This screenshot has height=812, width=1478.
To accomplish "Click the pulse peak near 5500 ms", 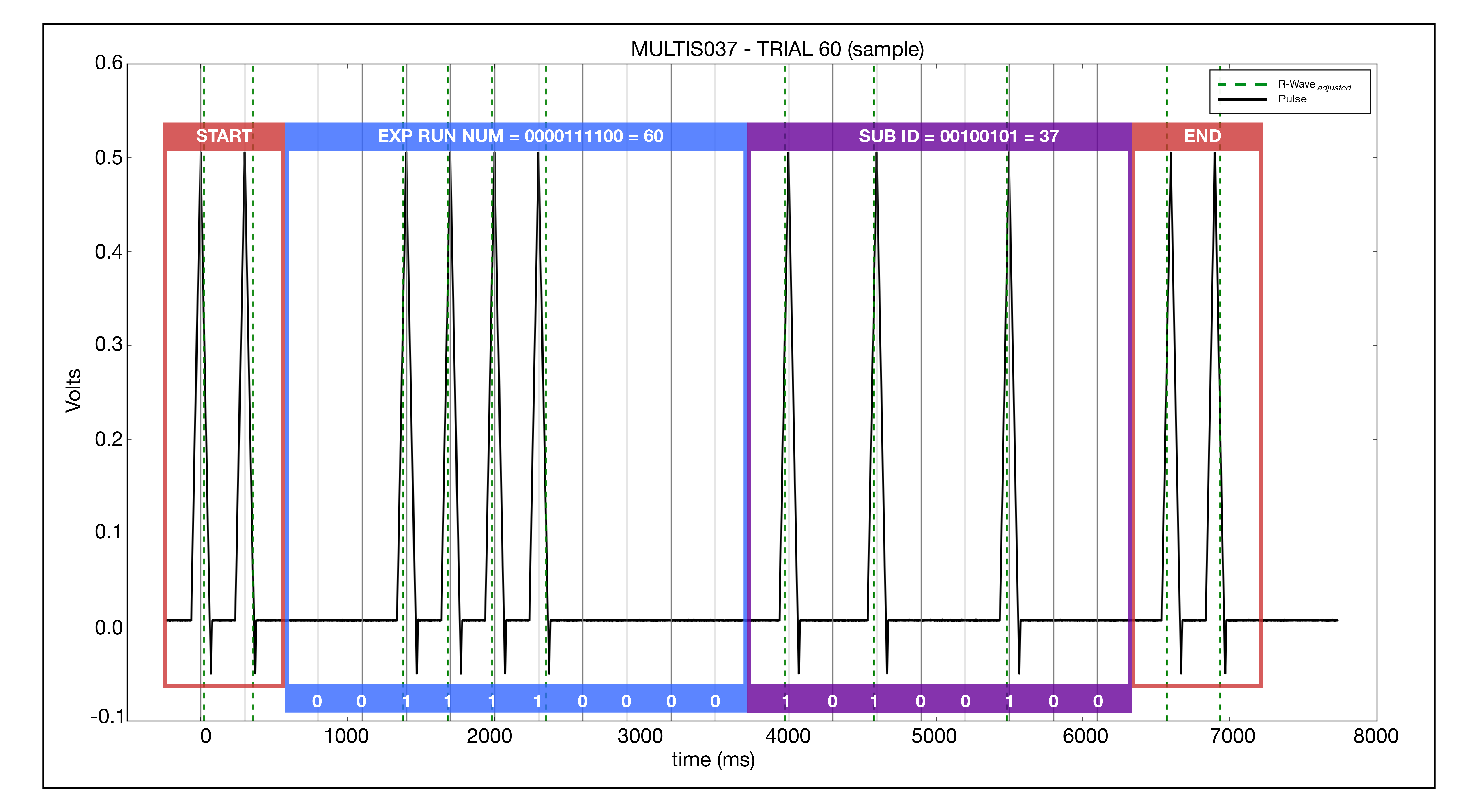I will click(1009, 154).
